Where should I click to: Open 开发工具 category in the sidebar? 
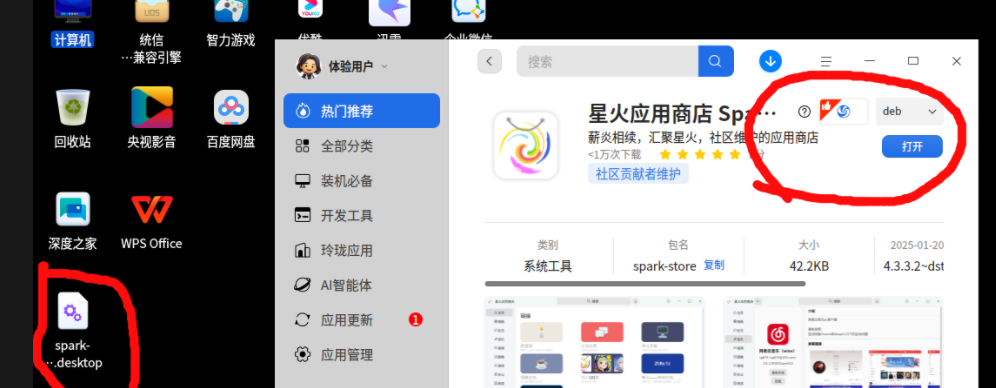point(361,215)
